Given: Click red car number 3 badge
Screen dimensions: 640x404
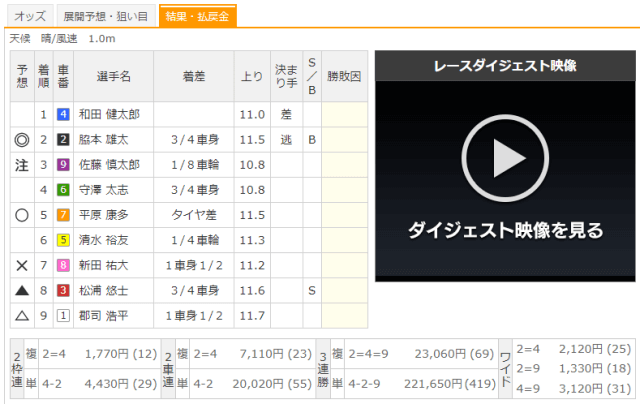Looking at the screenshot, I should click(63, 291).
